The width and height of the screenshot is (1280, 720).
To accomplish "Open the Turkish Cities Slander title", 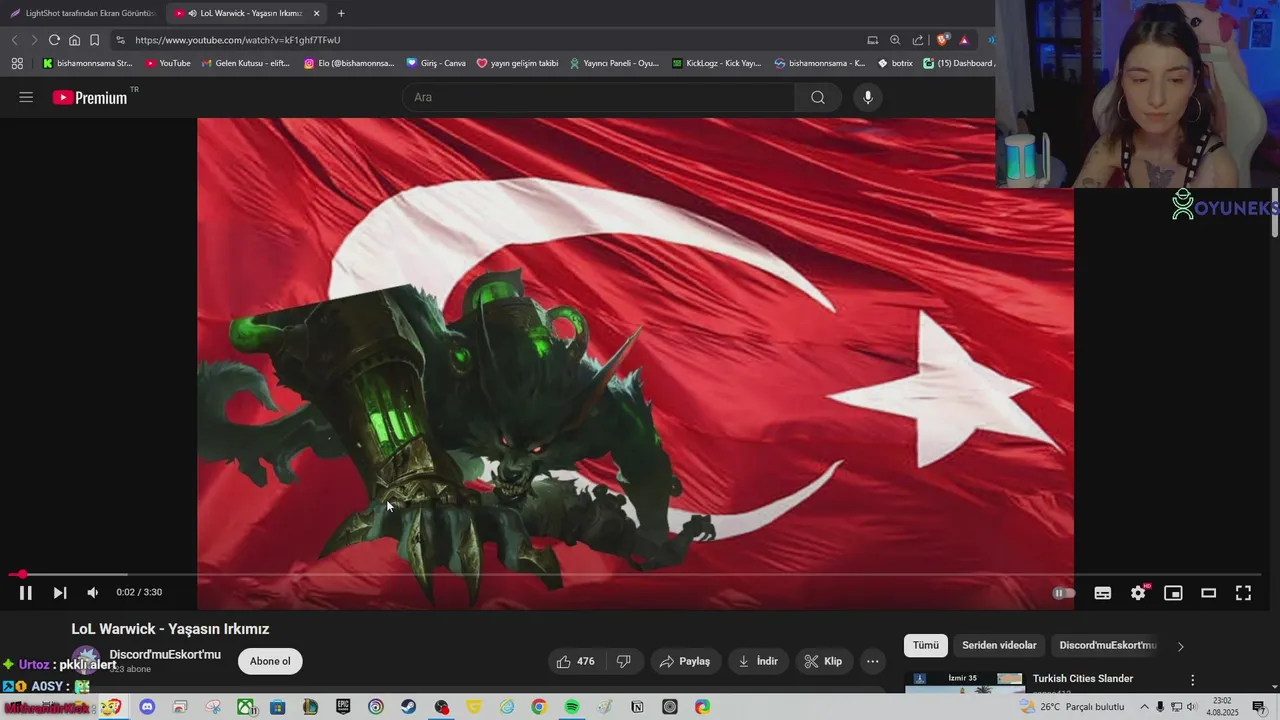I will 1082,679.
